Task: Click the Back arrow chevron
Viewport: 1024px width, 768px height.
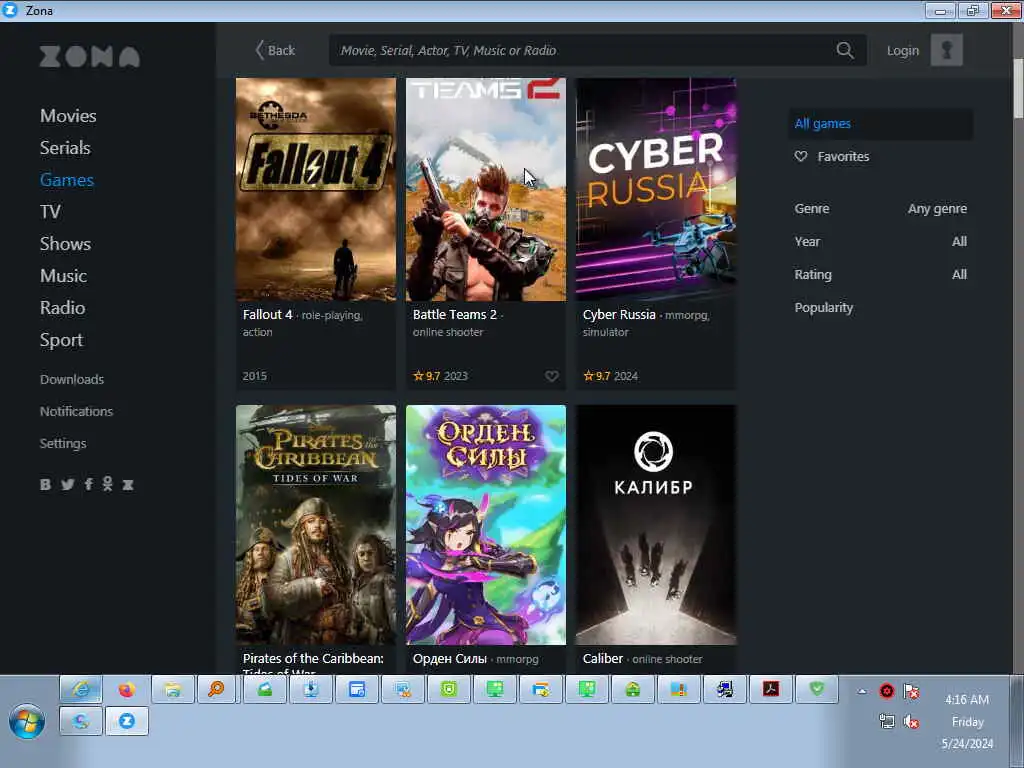Action: coord(259,50)
